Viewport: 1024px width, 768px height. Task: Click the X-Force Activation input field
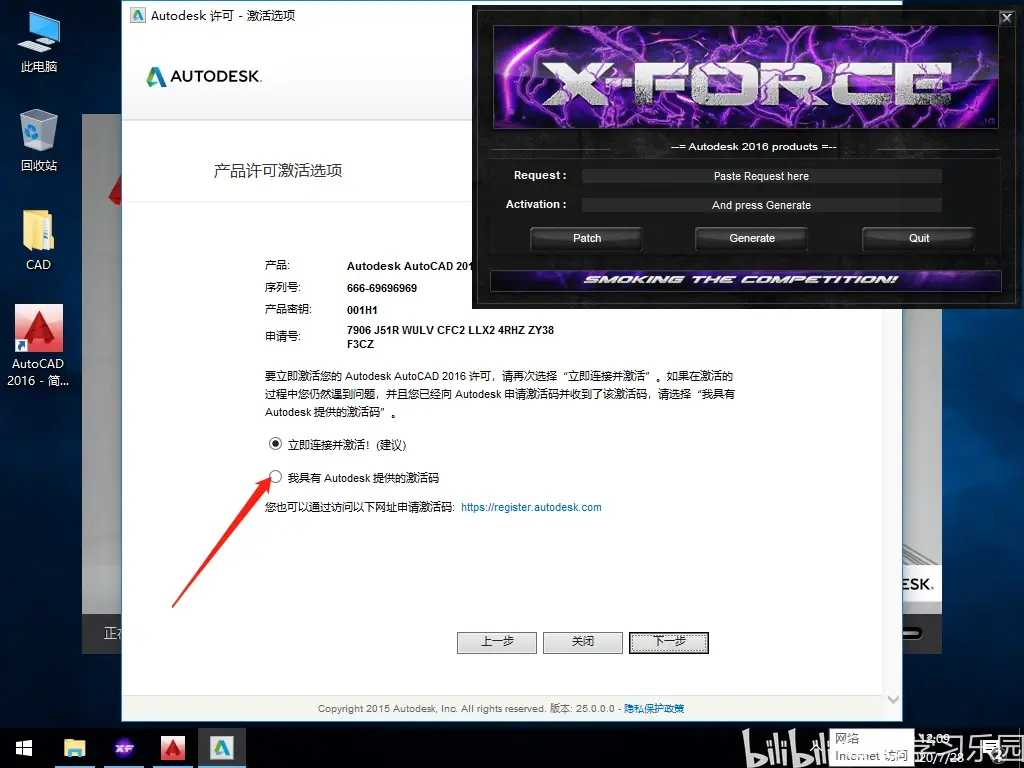(x=761, y=205)
